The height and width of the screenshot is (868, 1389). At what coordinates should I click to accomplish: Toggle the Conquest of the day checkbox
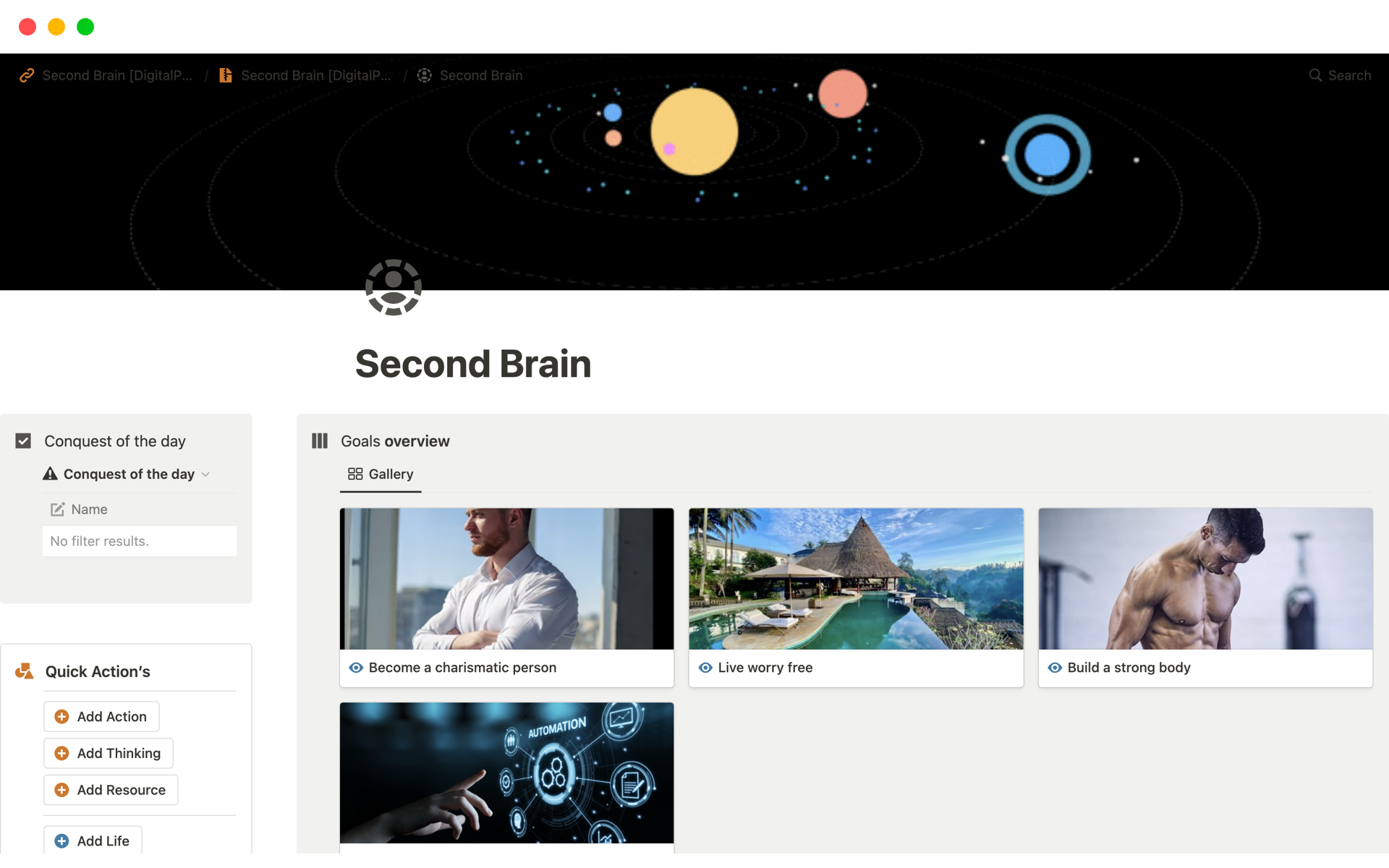click(24, 440)
